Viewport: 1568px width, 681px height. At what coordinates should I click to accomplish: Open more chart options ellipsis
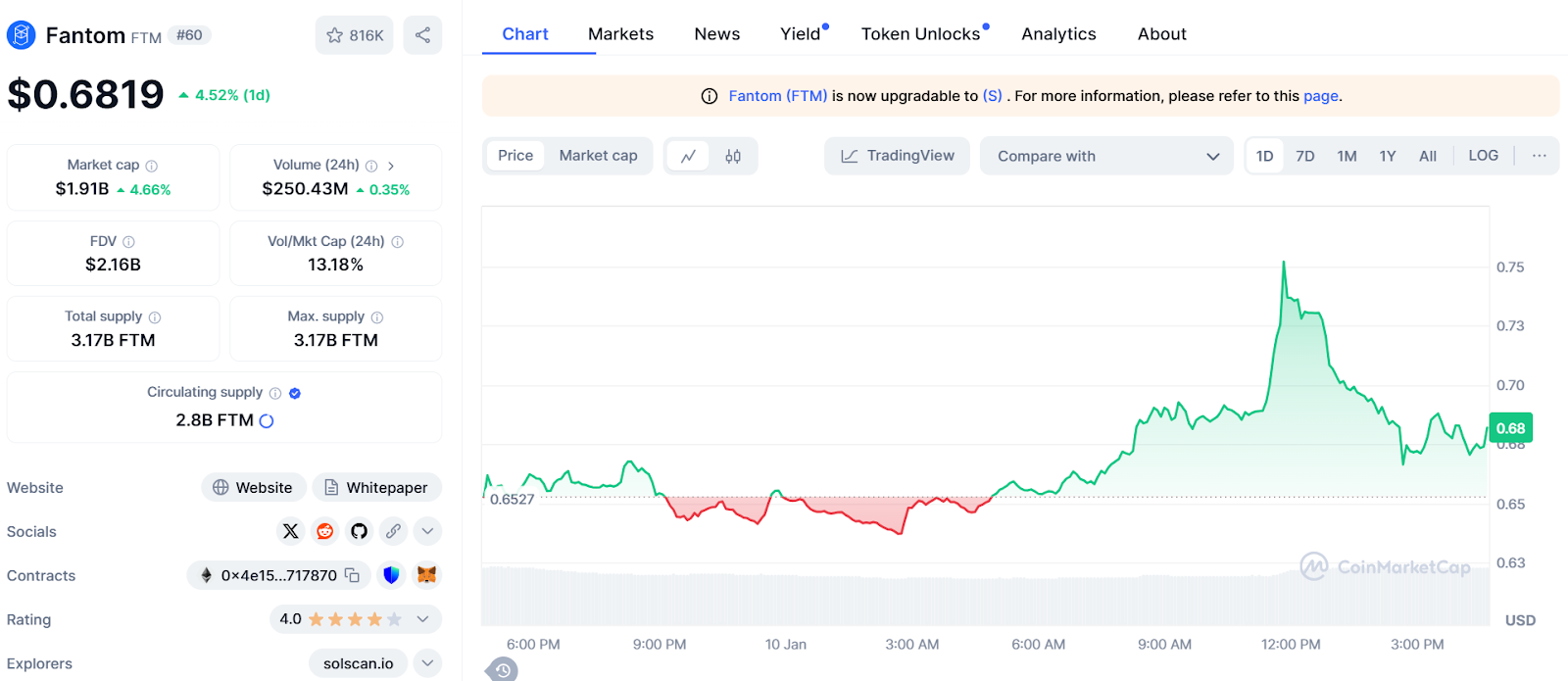1540,156
